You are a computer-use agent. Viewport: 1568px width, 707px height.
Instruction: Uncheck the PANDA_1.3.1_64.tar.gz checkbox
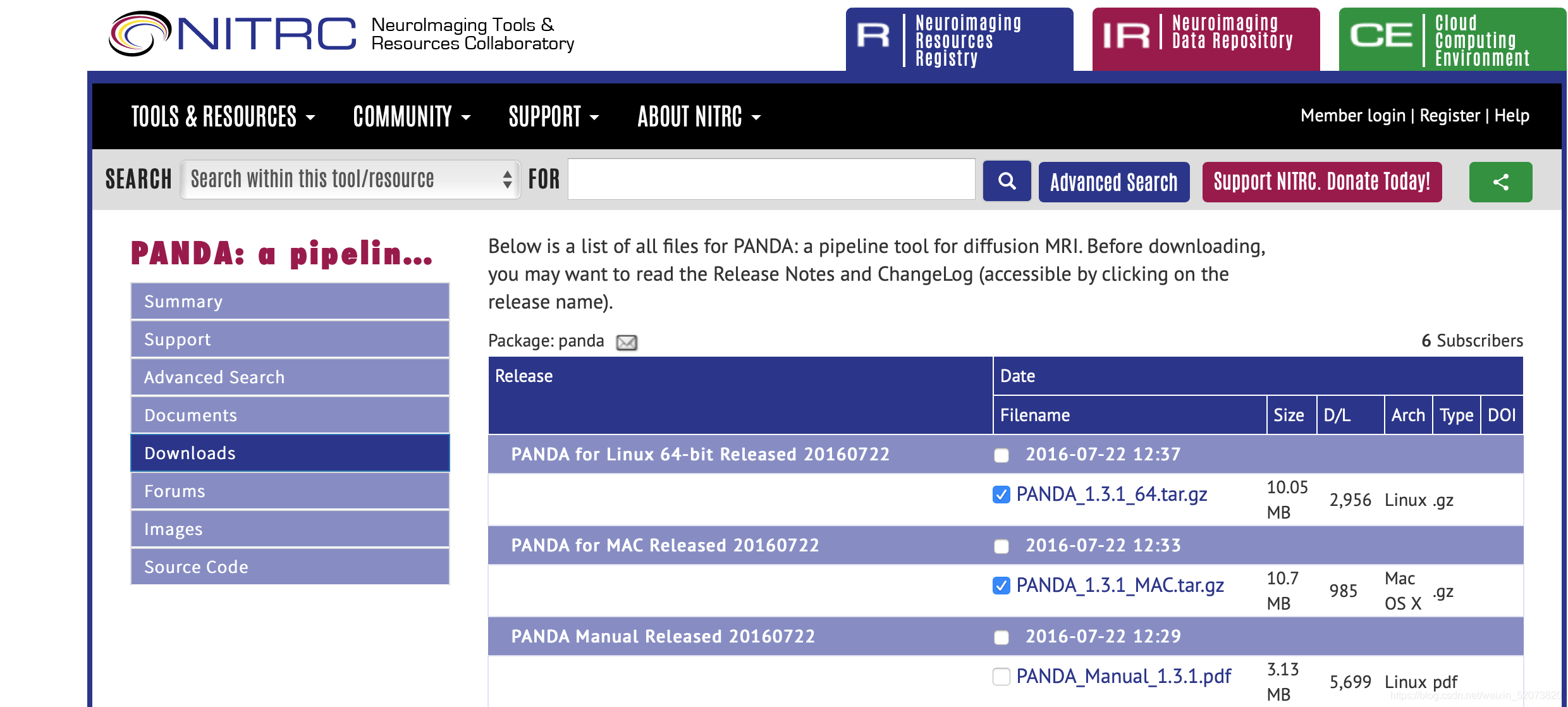[1001, 495]
